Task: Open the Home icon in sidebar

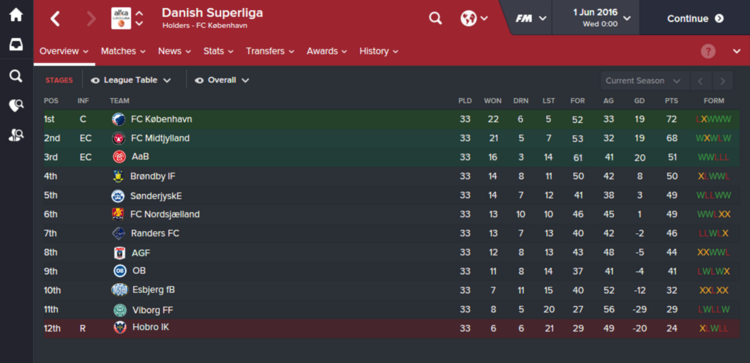Action: tap(16, 15)
